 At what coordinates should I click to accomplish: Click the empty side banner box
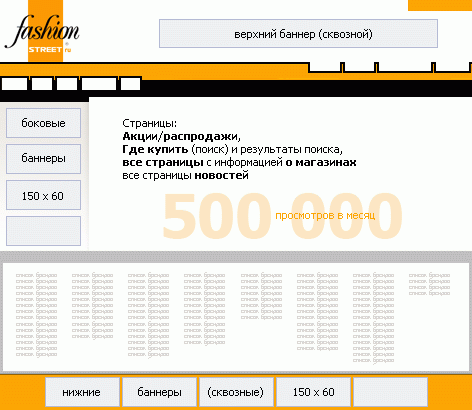(43, 231)
